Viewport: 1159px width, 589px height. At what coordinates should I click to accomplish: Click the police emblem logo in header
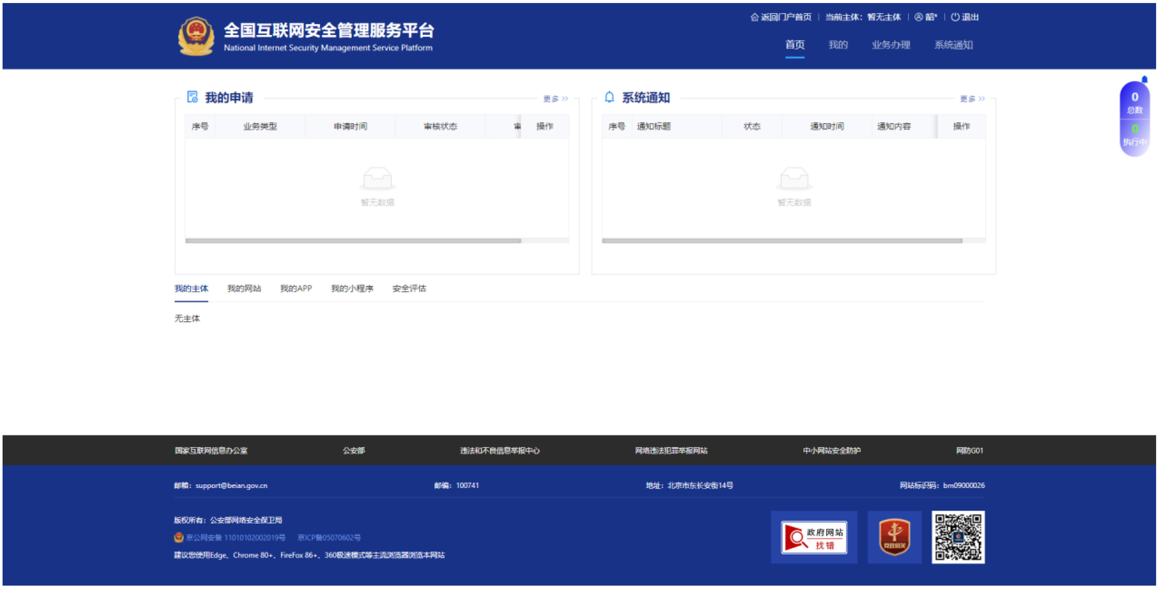point(196,36)
